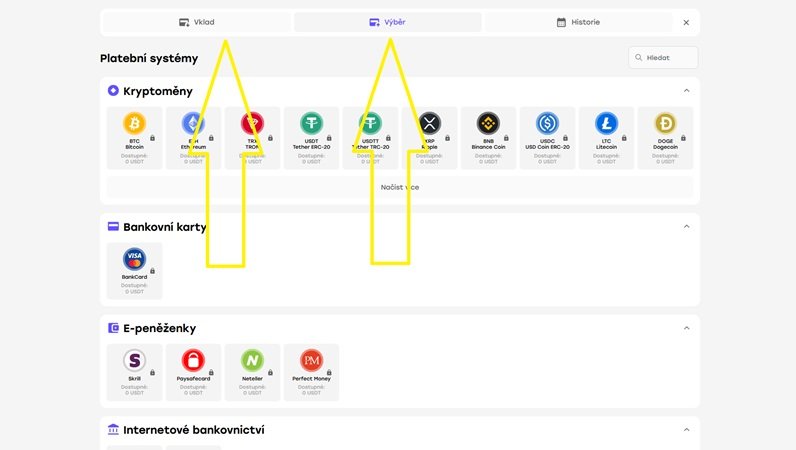Screen dimensions: 796x450
Task: Focus the Hledat search field
Action: coord(663,57)
